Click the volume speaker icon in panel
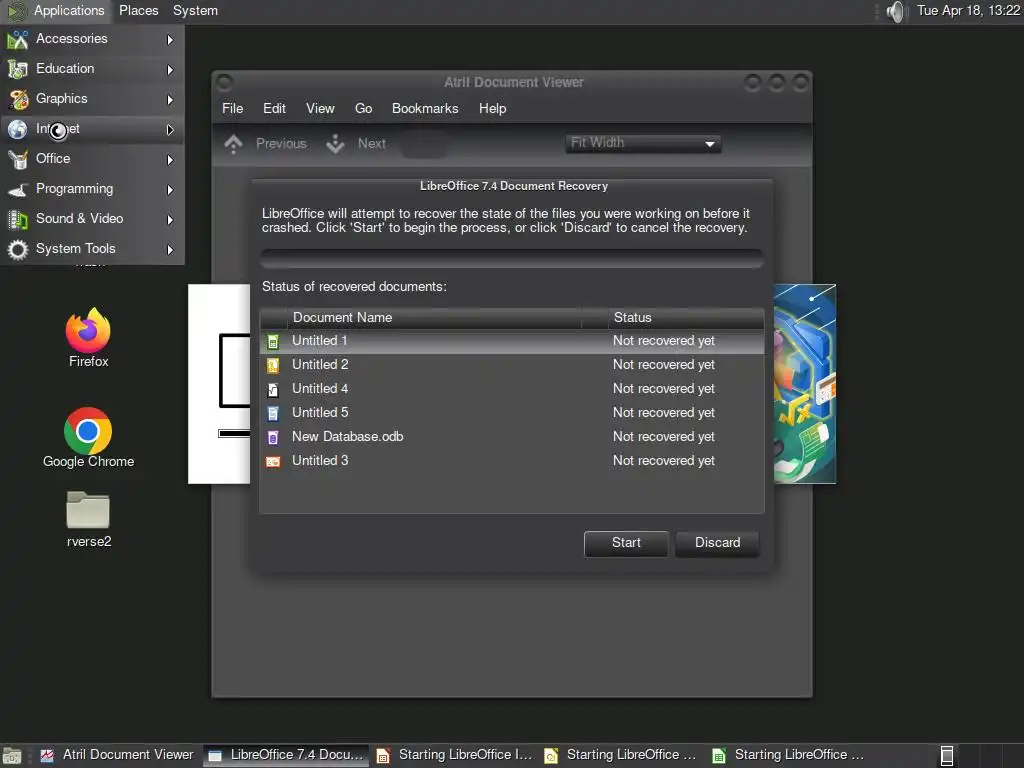Screen dimensions: 1024x768 [x=897, y=11]
